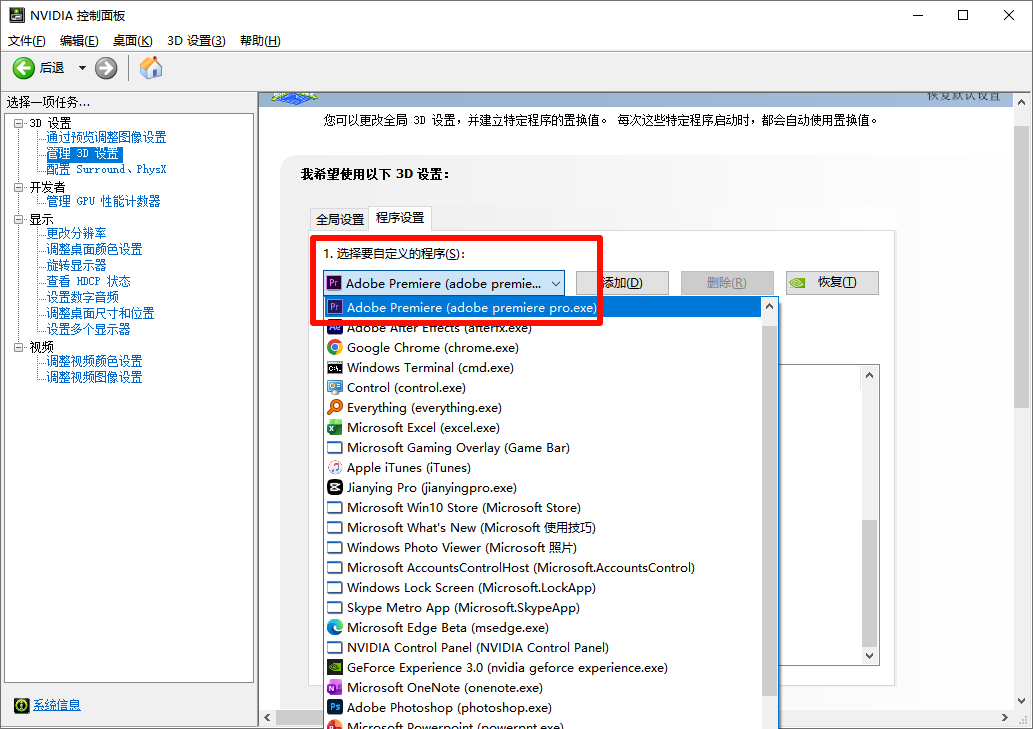
Task: Click the Forward arrow icon in toolbar
Action: click(x=106, y=68)
